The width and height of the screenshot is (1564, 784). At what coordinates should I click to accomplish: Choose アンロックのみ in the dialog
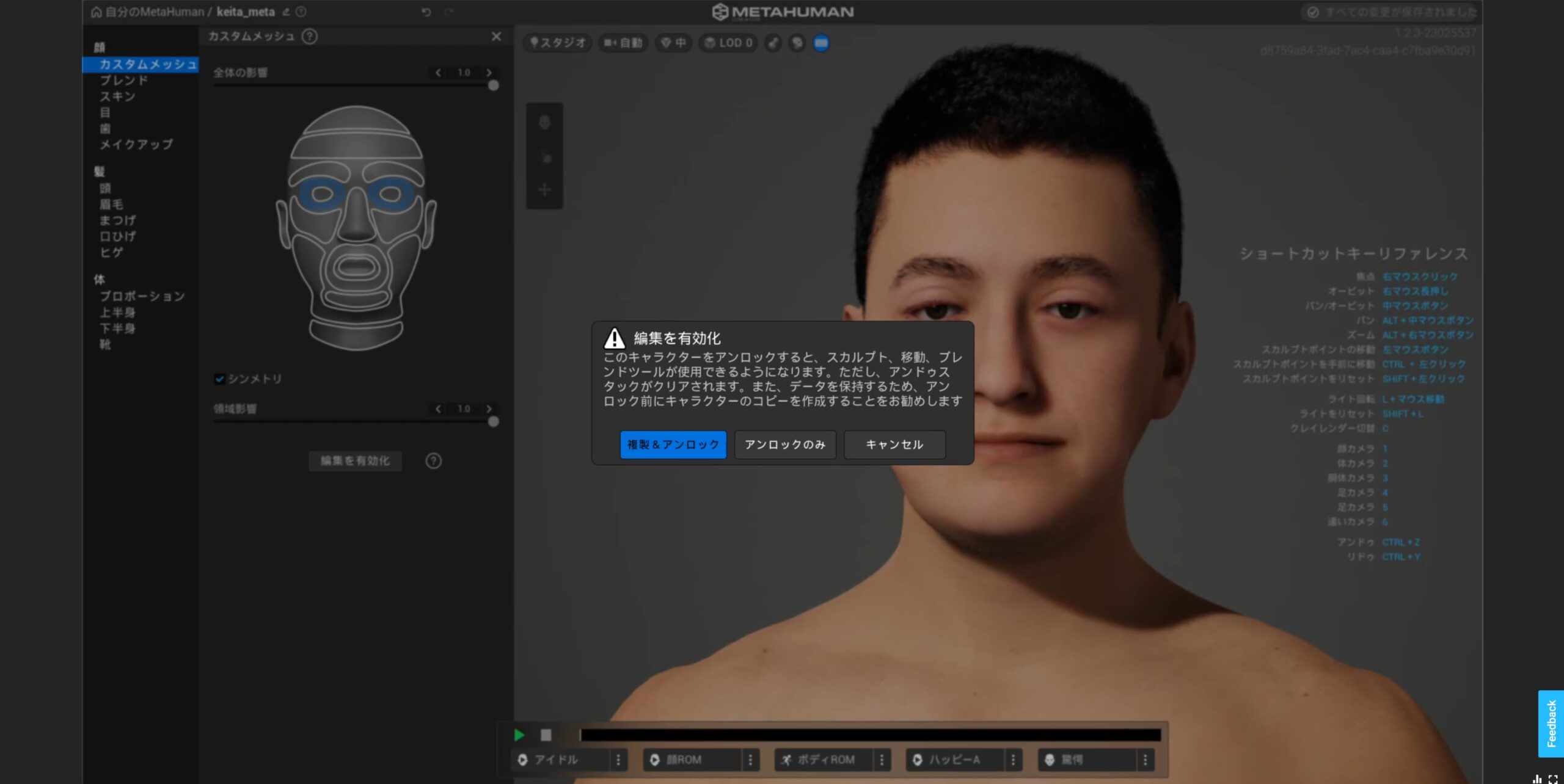tap(784, 445)
